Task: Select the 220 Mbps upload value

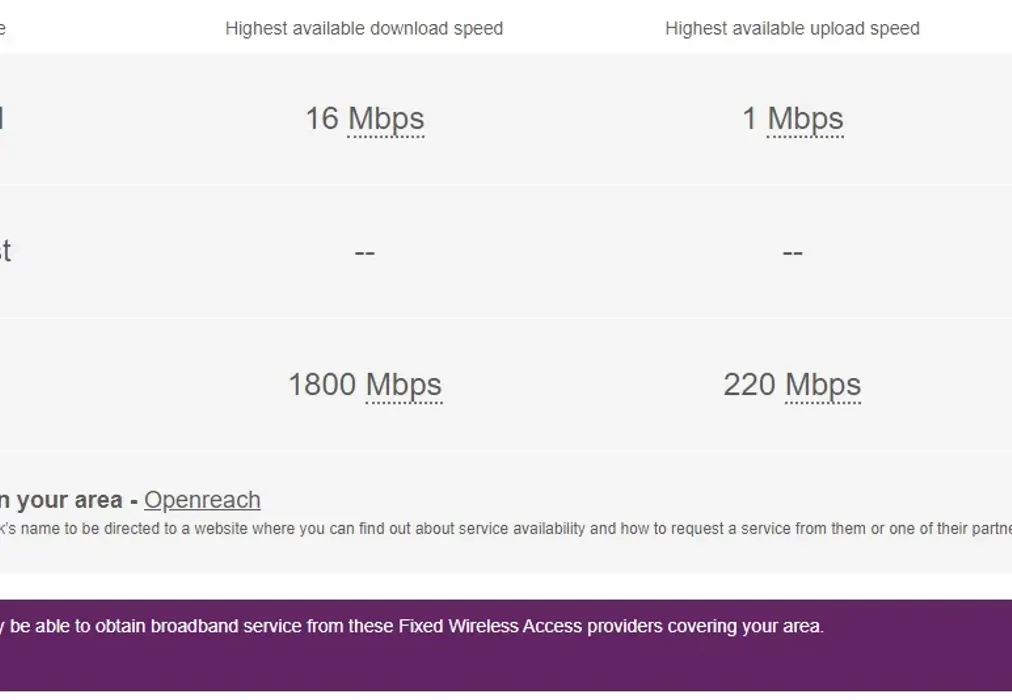Action: 792,384
